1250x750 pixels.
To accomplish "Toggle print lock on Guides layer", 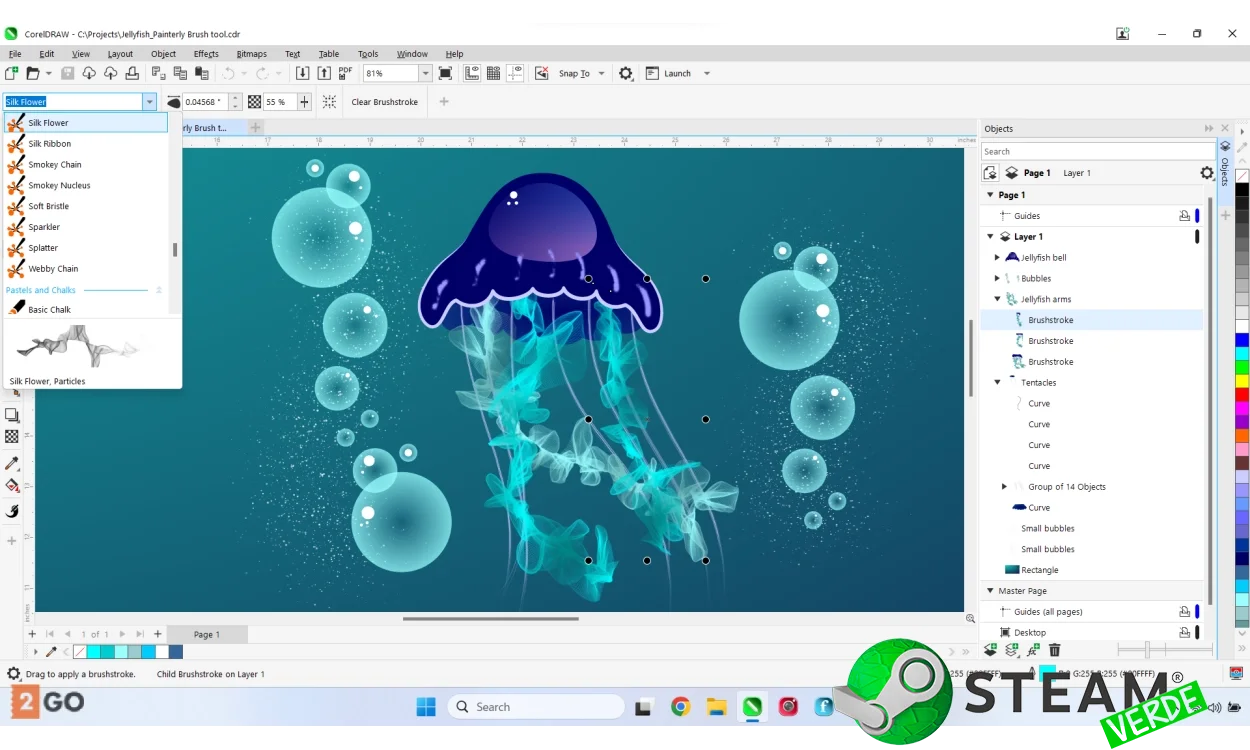I will (x=1184, y=216).
